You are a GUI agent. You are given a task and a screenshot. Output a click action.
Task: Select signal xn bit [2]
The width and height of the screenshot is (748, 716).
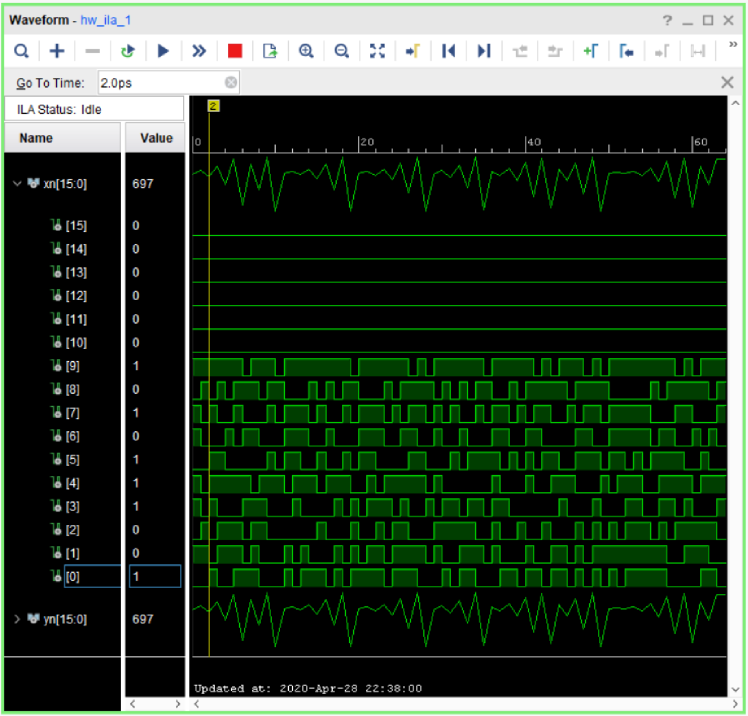[73, 529]
